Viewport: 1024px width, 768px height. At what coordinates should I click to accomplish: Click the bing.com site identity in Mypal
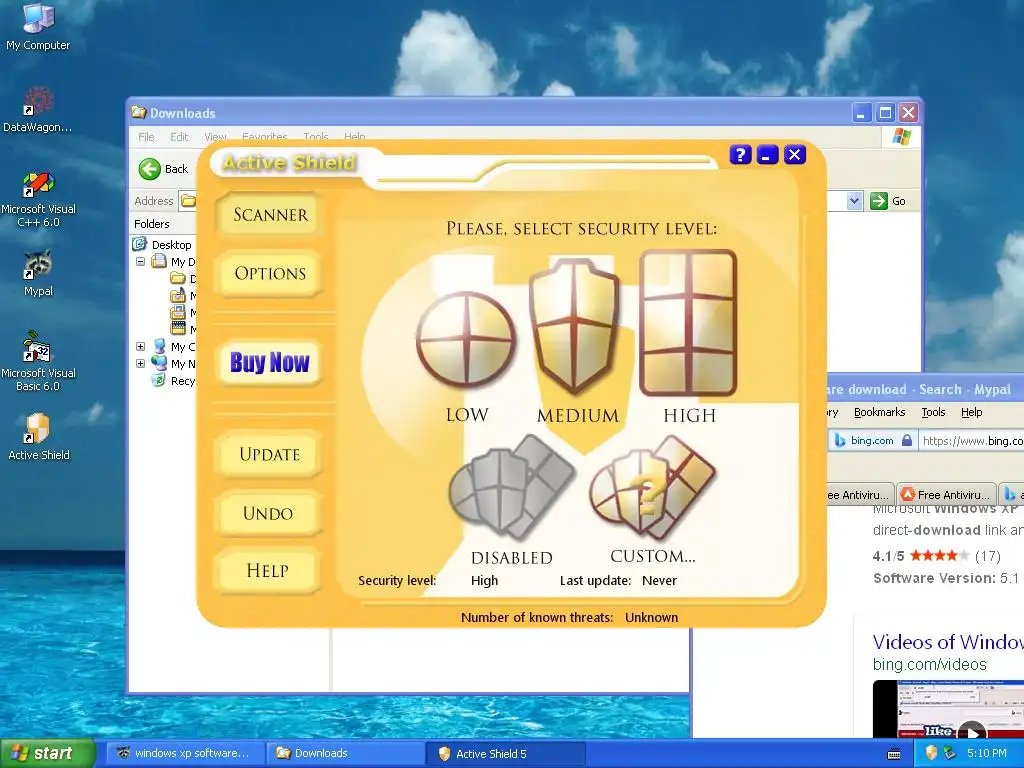pyautogui.click(x=872, y=441)
